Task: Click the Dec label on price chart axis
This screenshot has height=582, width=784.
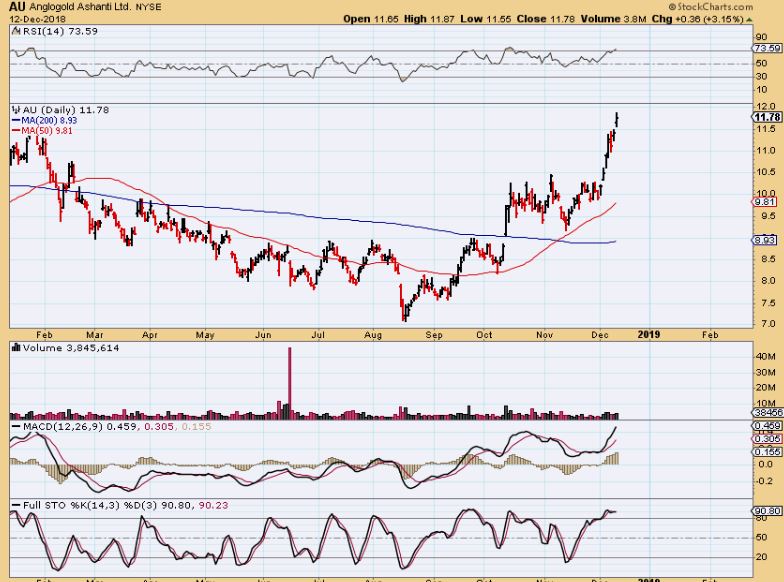Action: (599, 334)
